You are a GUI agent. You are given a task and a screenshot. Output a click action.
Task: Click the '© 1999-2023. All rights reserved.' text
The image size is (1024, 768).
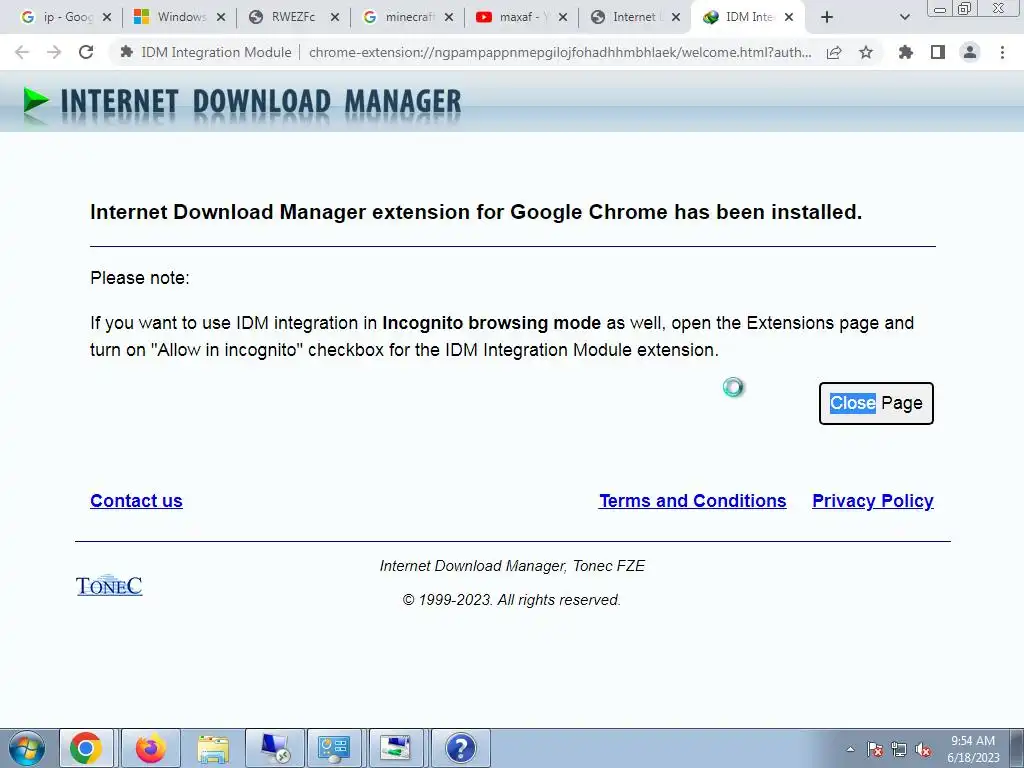click(511, 600)
